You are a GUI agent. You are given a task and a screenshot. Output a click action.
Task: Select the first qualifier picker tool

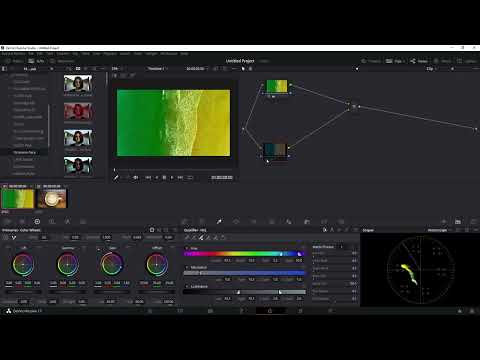click(187, 237)
